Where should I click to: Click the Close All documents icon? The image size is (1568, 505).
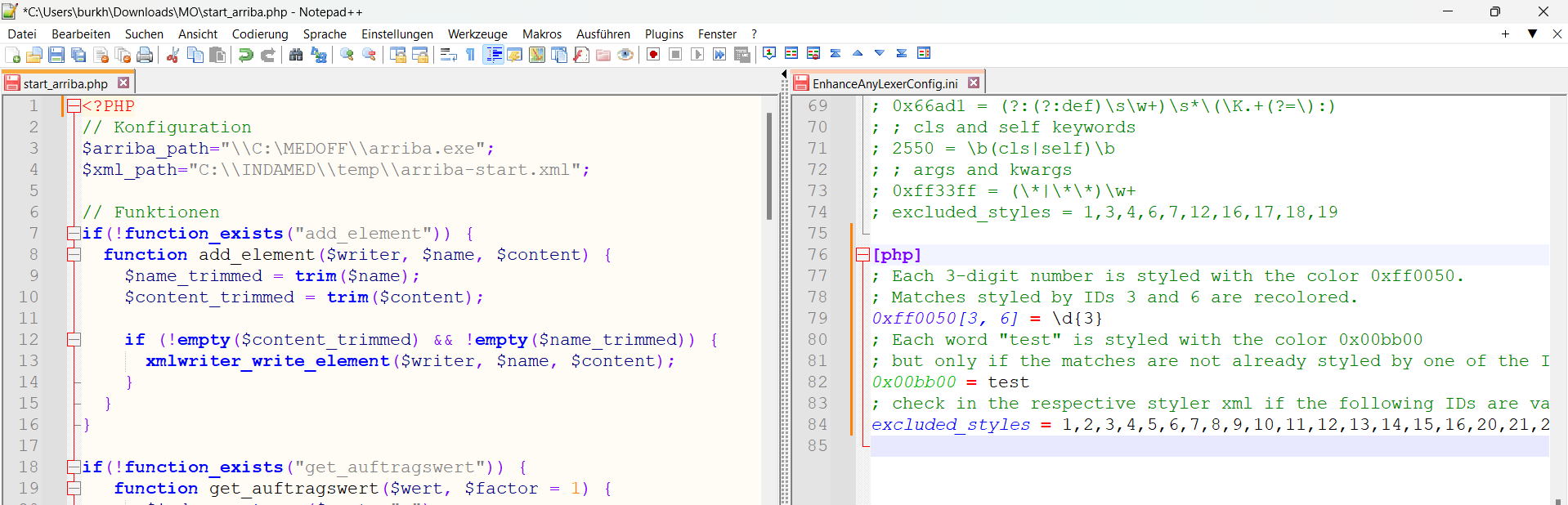(123, 55)
